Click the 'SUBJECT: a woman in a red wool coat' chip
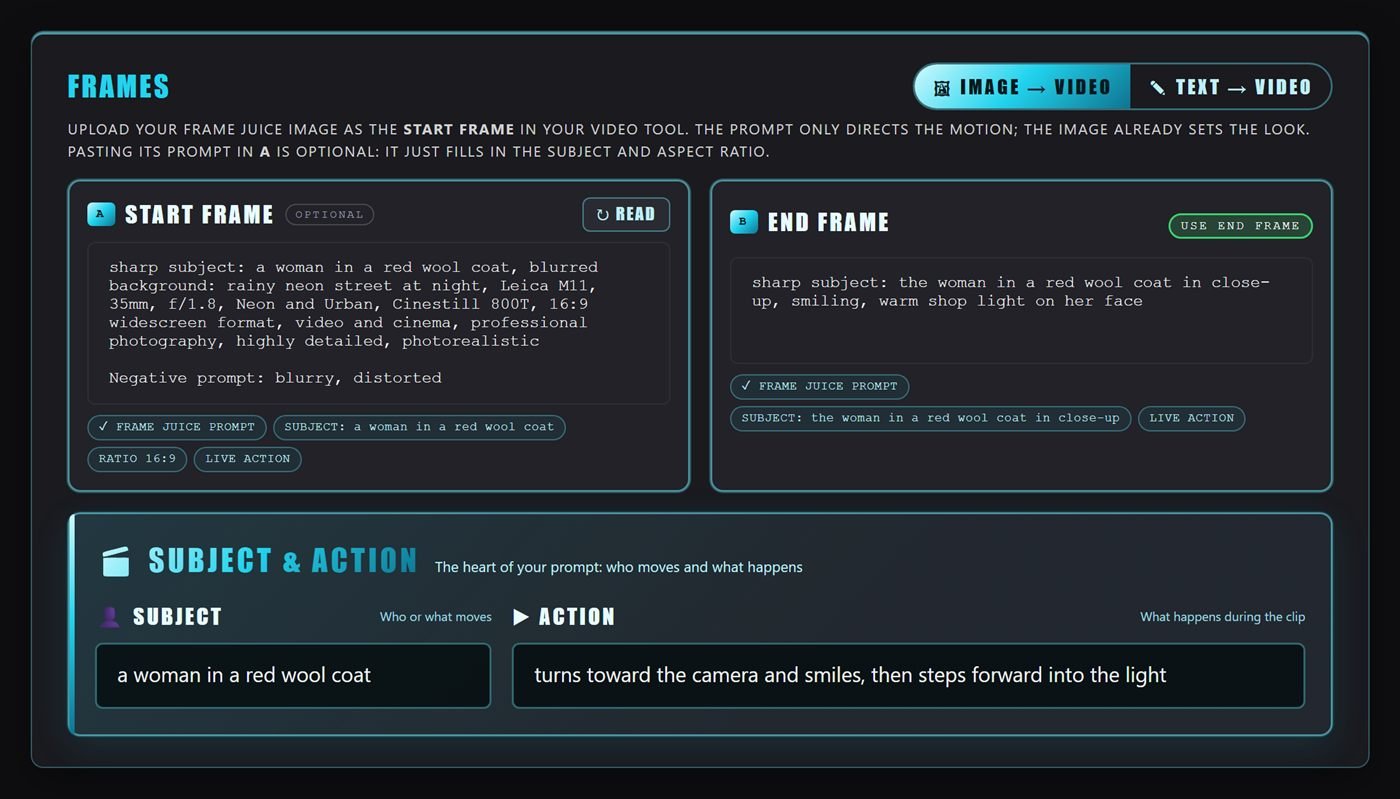The image size is (1400, 799). [x=419, y=427]
